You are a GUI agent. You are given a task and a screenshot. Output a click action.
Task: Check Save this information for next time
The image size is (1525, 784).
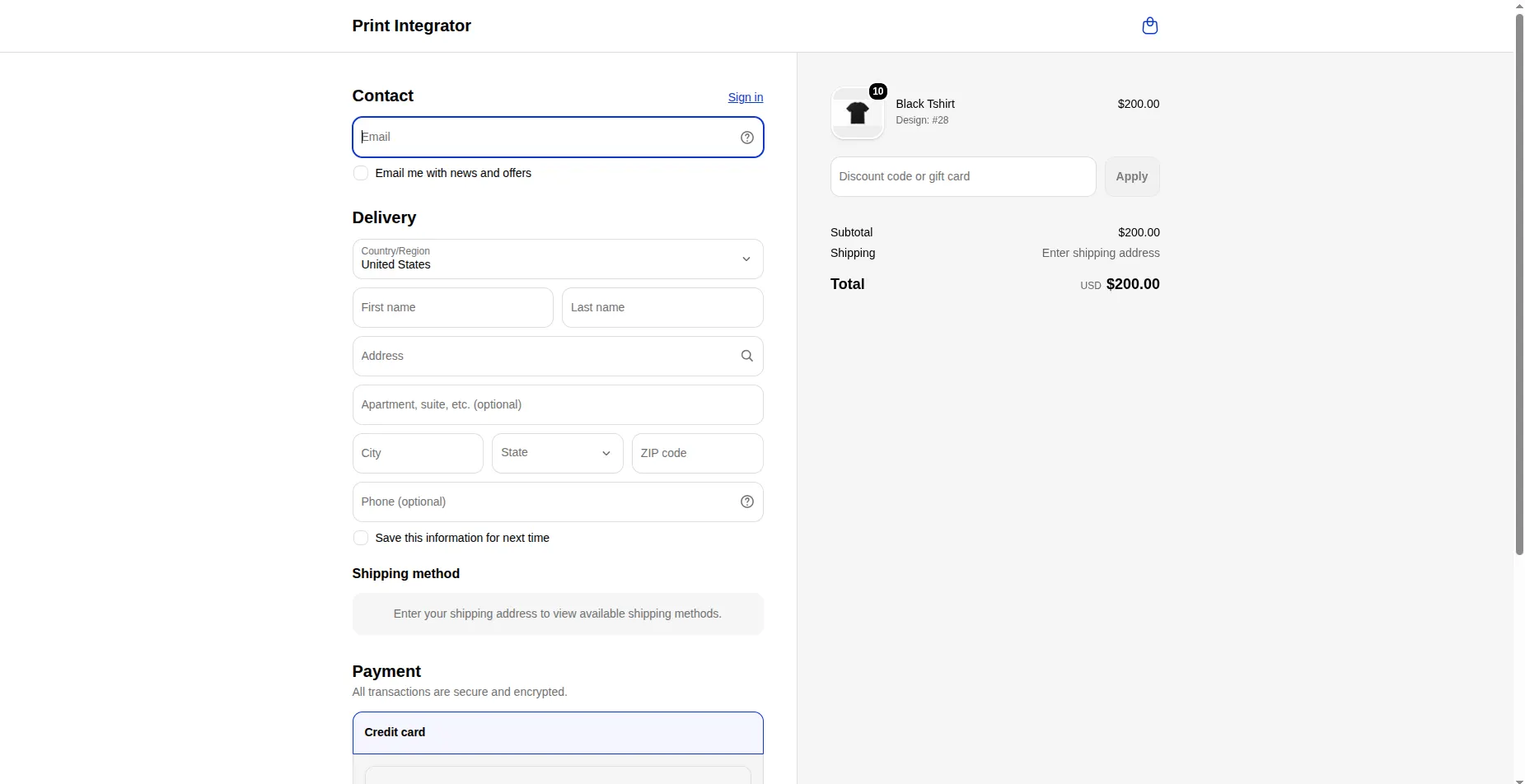(x=360, y=538)
